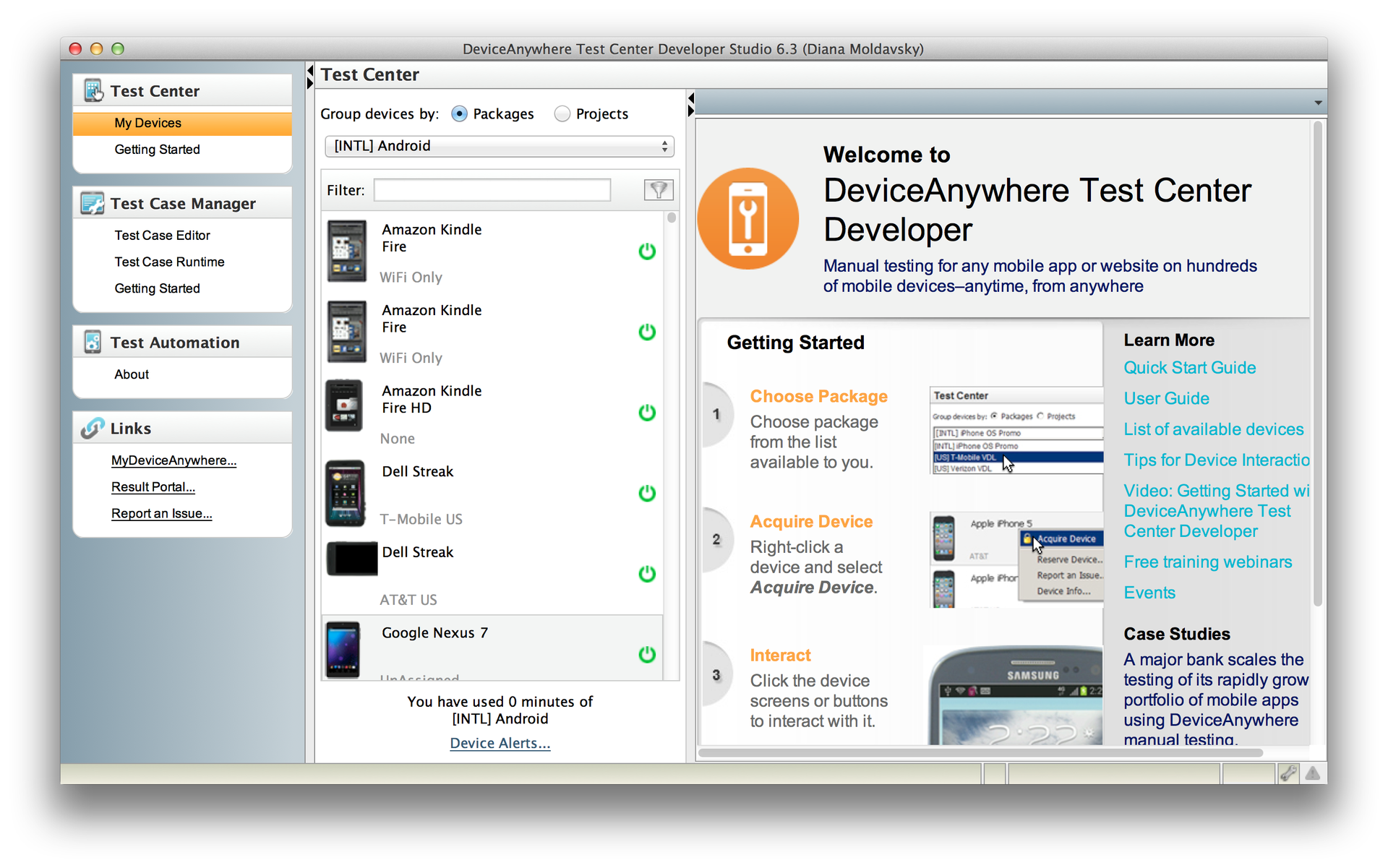Open My Devices in sidebar

[182, 123]
